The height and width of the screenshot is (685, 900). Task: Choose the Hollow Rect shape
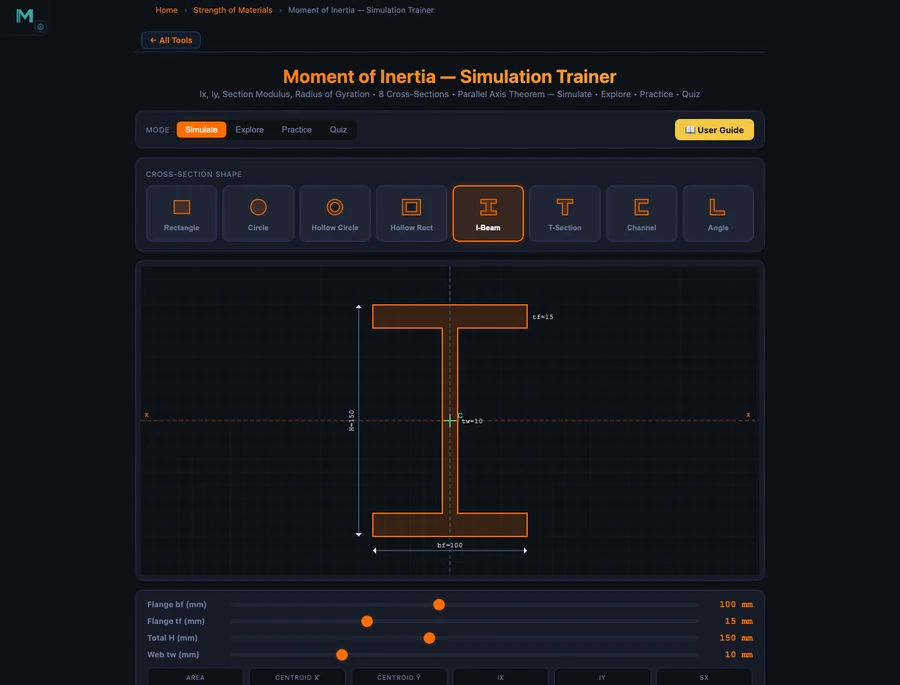click(x=412, y=214)
